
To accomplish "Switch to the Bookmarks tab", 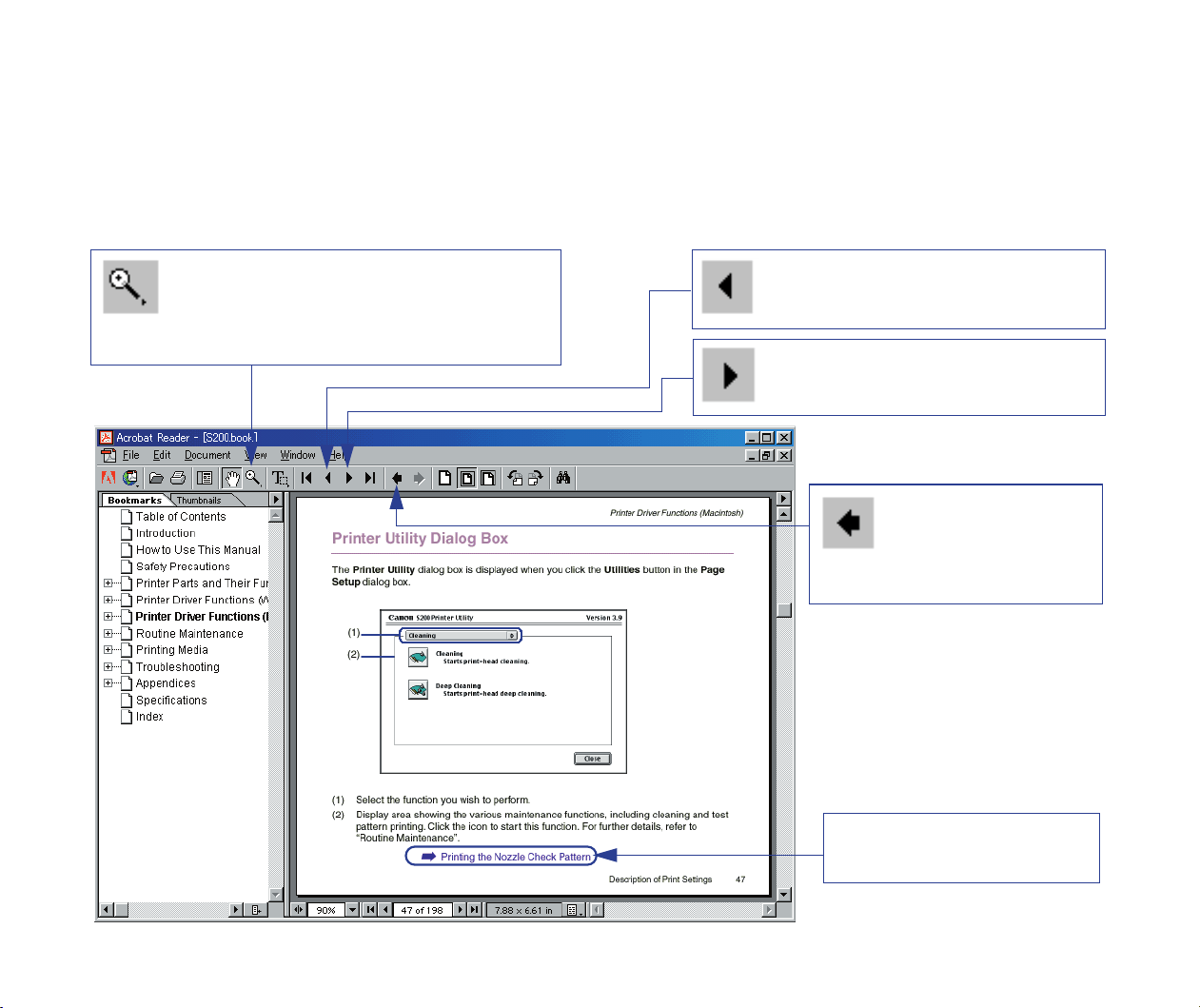I will point(134,500).
